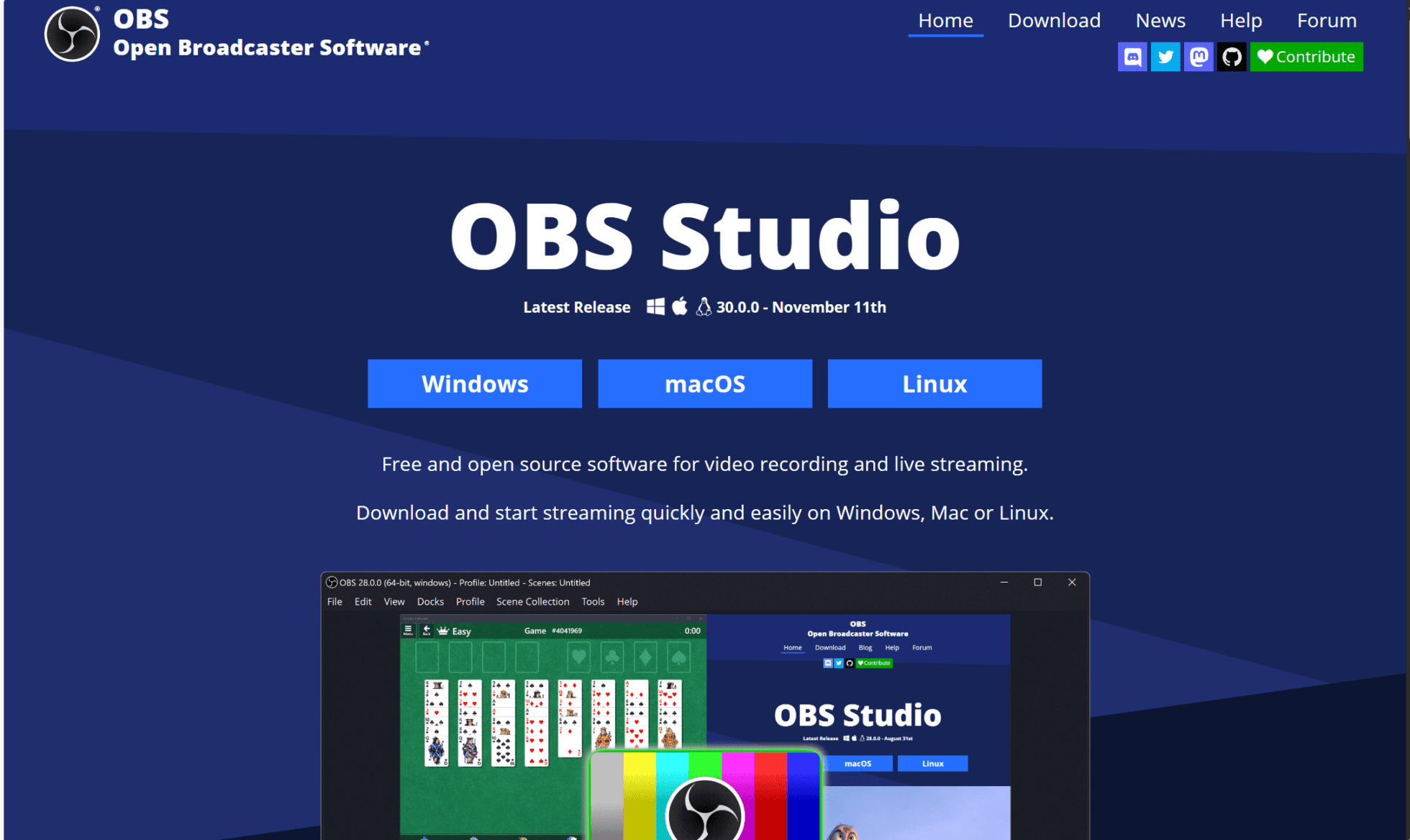
Task: Open the Download navigation menu item
Action: pos(1055,20)
